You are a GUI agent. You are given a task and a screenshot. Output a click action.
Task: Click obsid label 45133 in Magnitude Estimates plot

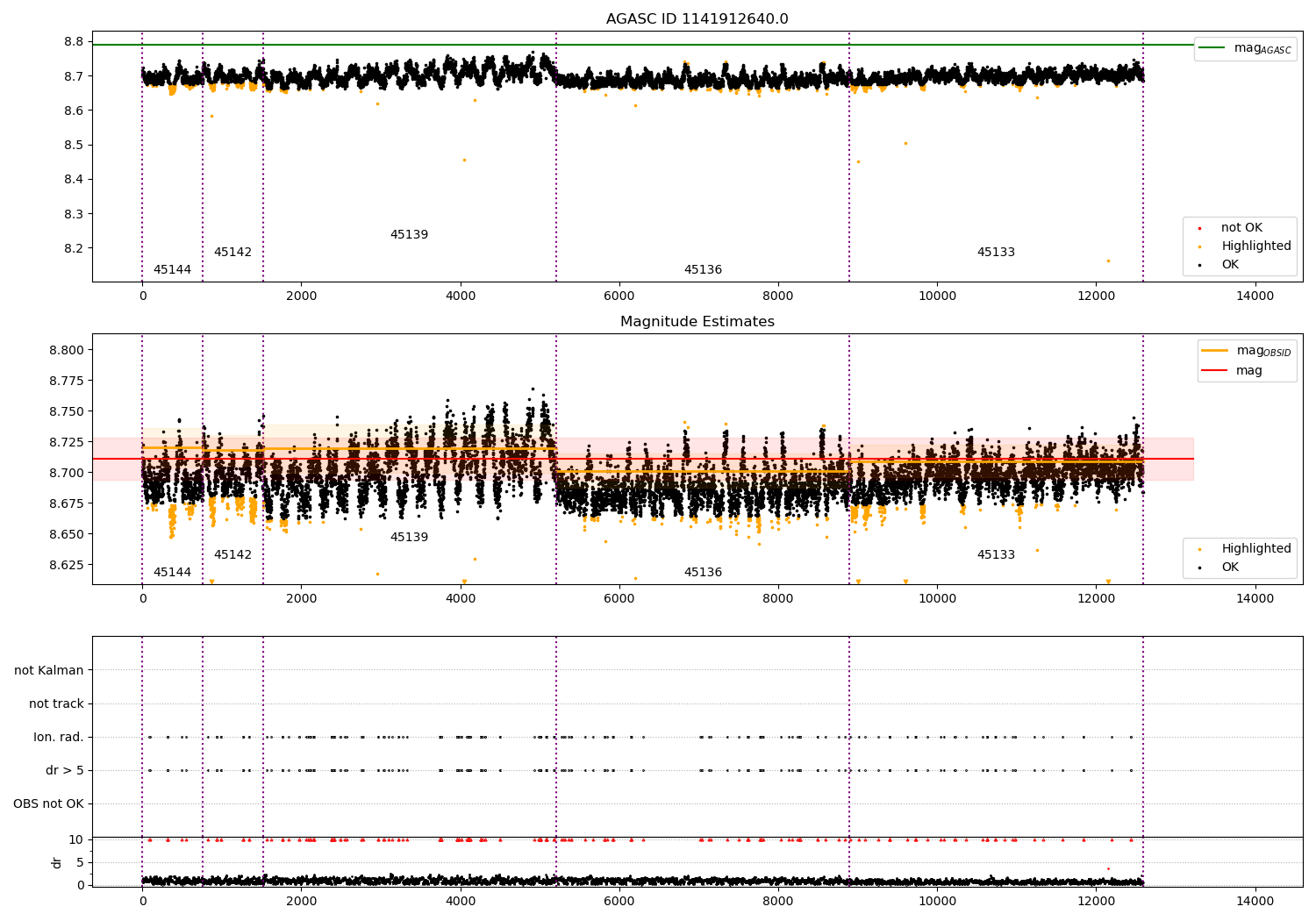[x=996, y=555]
